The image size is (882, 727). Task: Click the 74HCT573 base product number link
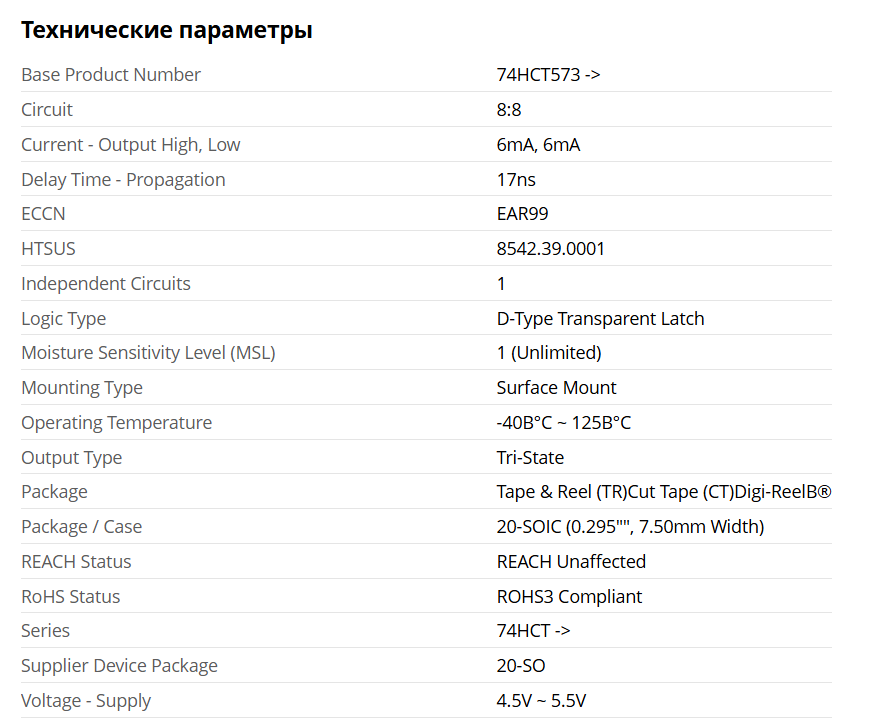548,75
